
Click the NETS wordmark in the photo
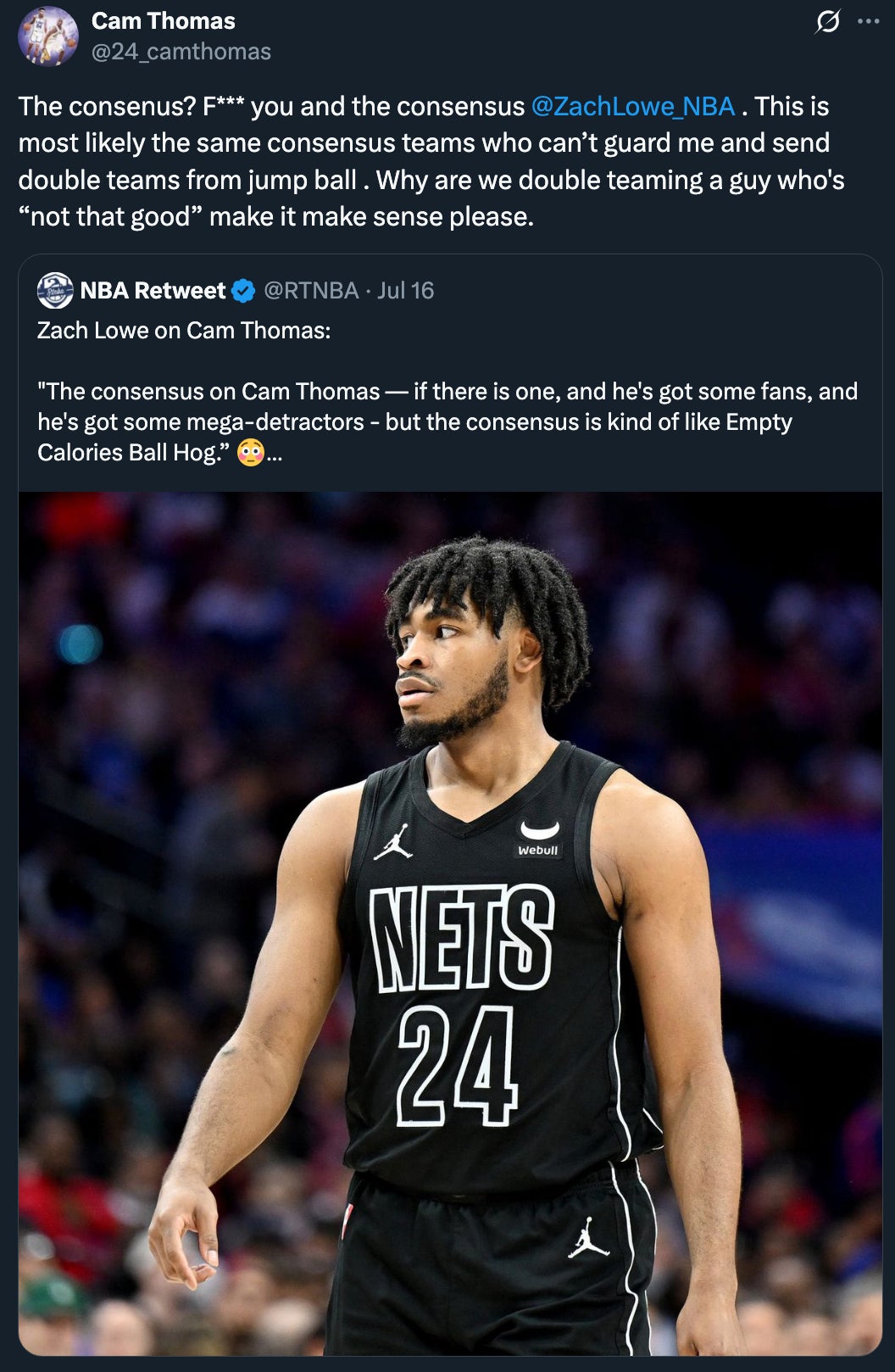(x=462, y=937)
